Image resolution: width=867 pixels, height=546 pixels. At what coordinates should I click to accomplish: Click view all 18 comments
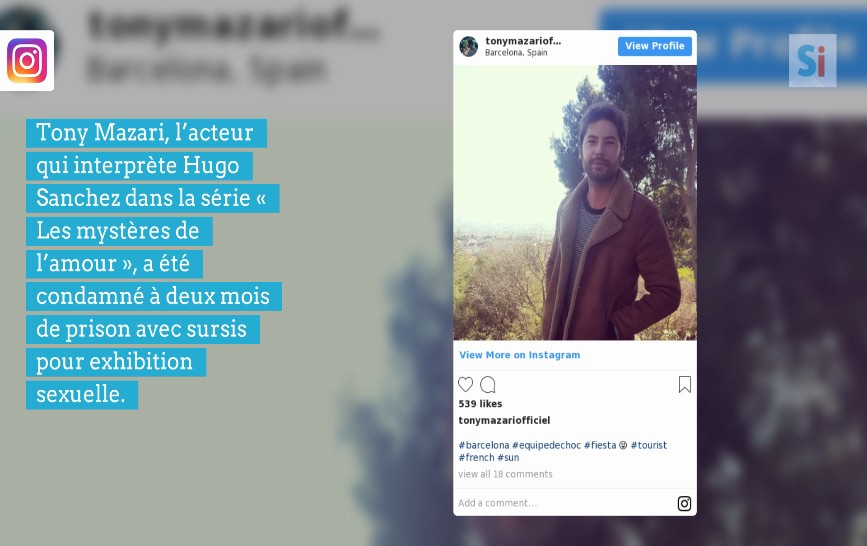[505, 474]
